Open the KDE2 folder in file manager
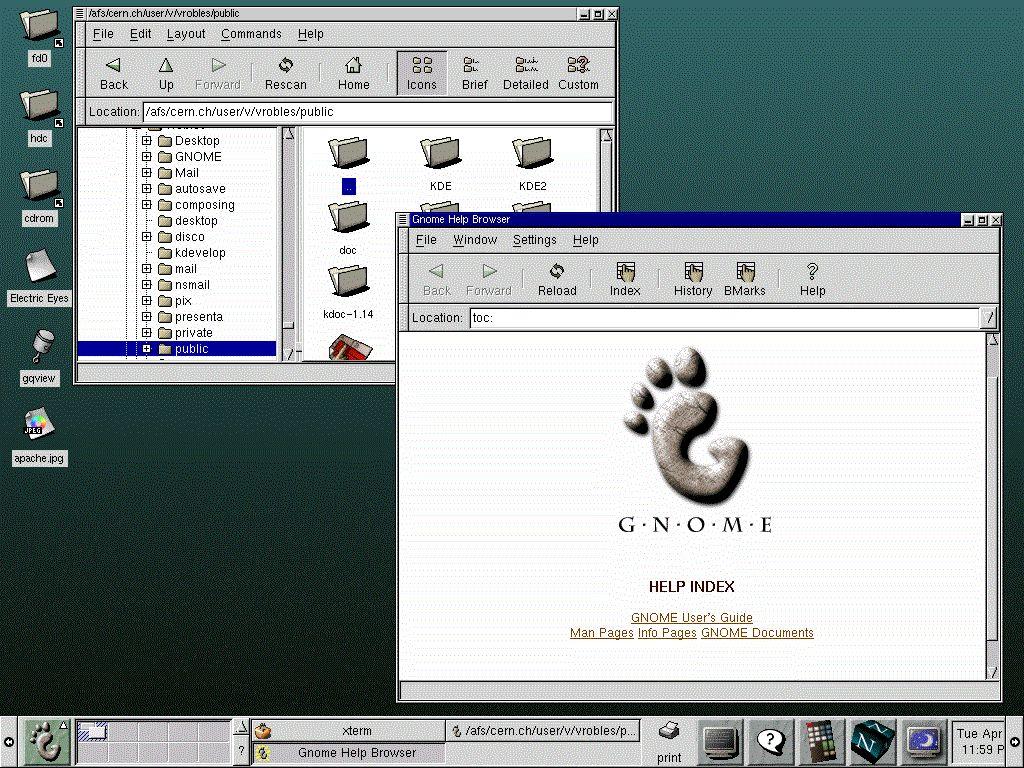The width and height of the screenshot is (1024, 768). click(532, 163)
